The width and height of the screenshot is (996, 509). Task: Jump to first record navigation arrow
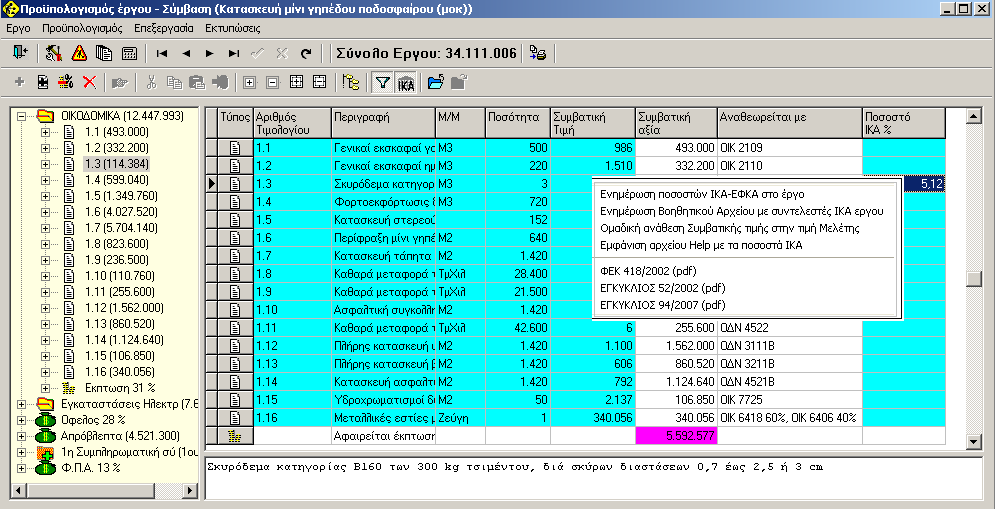point(162,53)
